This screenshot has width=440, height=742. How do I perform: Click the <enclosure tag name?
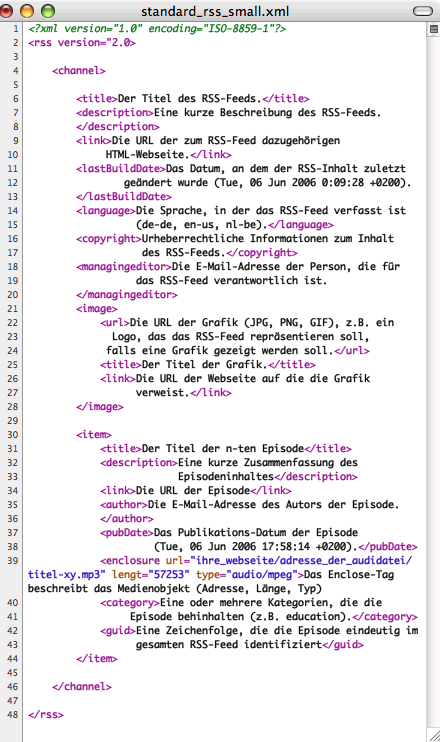pos(130,560)
